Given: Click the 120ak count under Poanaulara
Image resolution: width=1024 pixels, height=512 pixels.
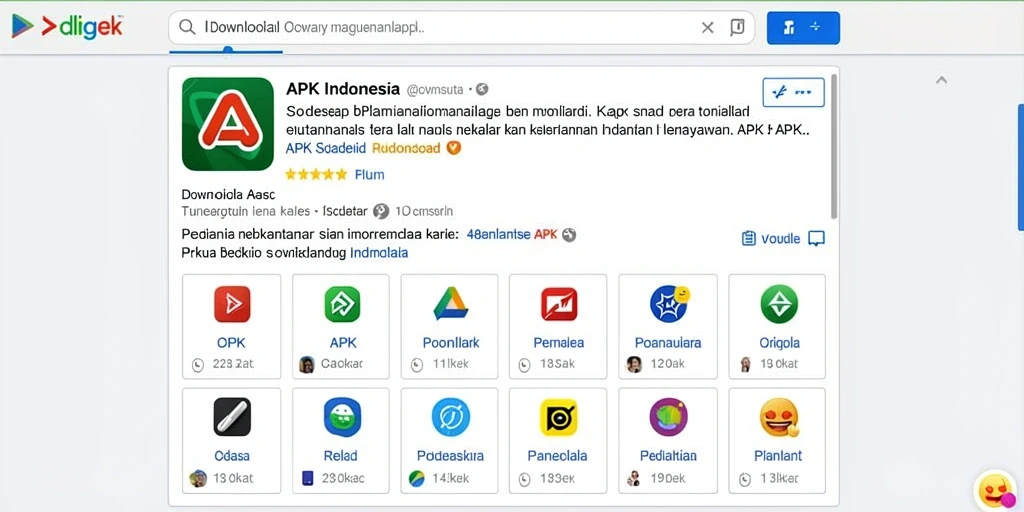Looking at the screenshot, I should point(667,364).
